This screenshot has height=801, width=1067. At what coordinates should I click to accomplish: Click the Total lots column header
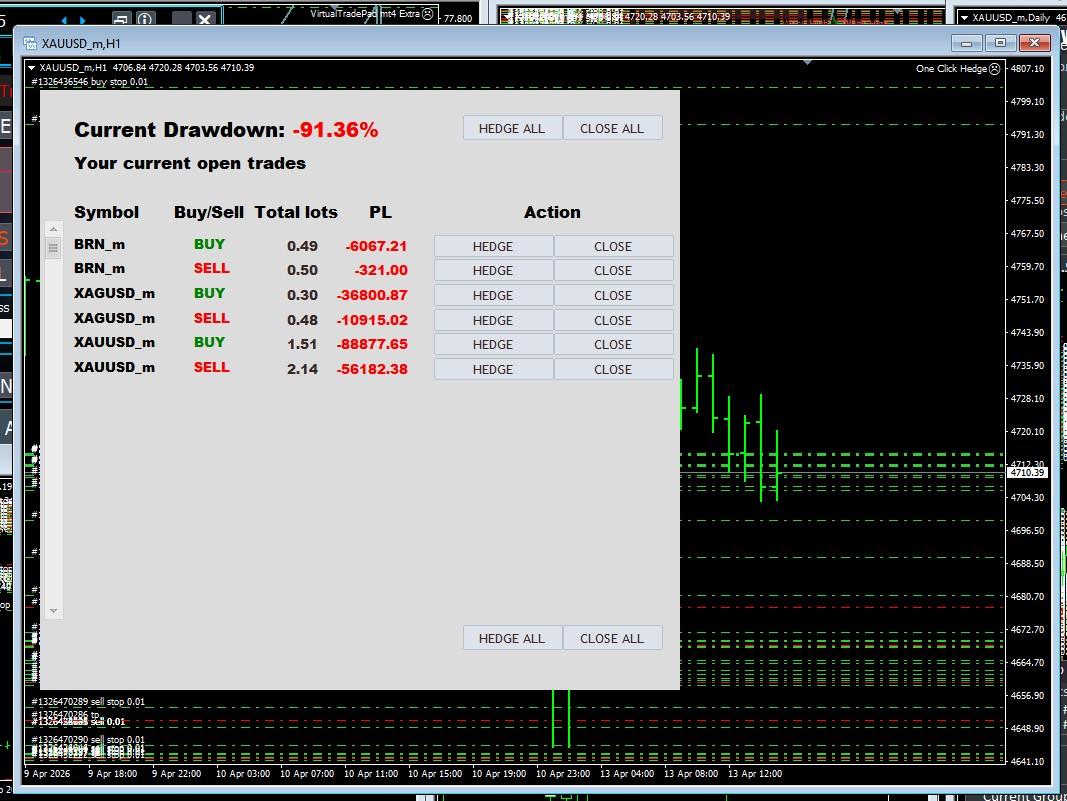tap(296, 212)
